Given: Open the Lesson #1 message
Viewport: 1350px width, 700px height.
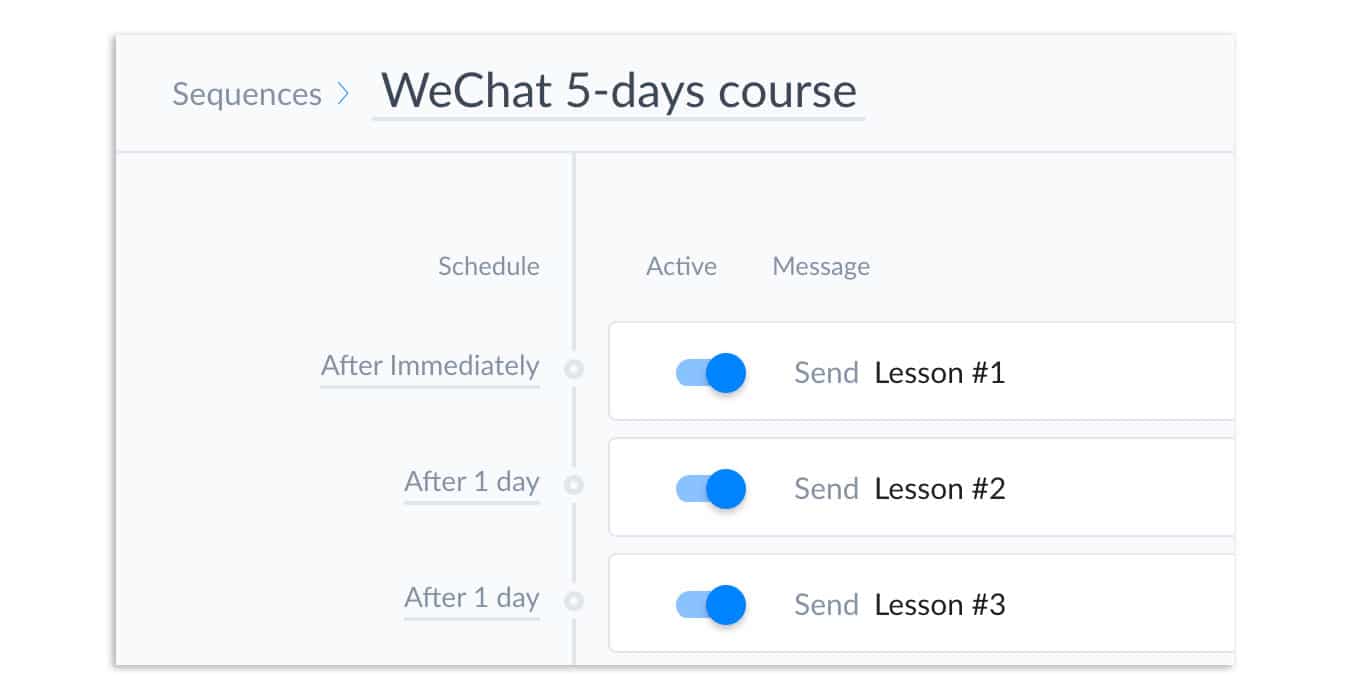Looking at the screenshot, I should point(939,373).
